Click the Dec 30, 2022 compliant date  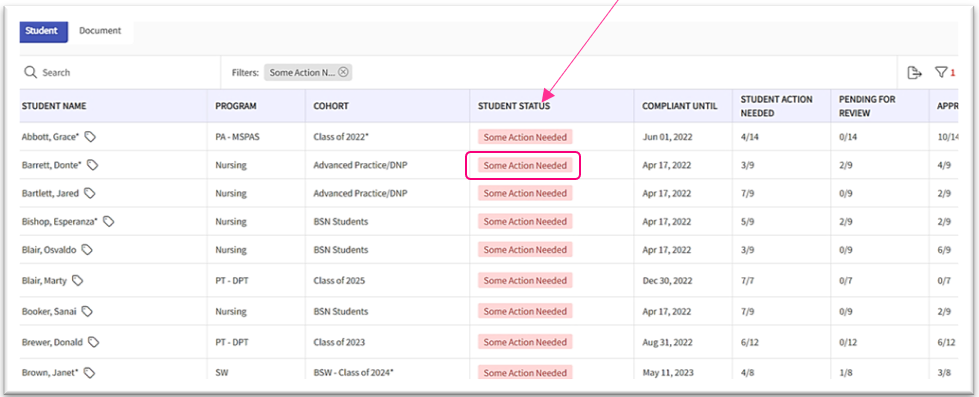tap(667, 281)
